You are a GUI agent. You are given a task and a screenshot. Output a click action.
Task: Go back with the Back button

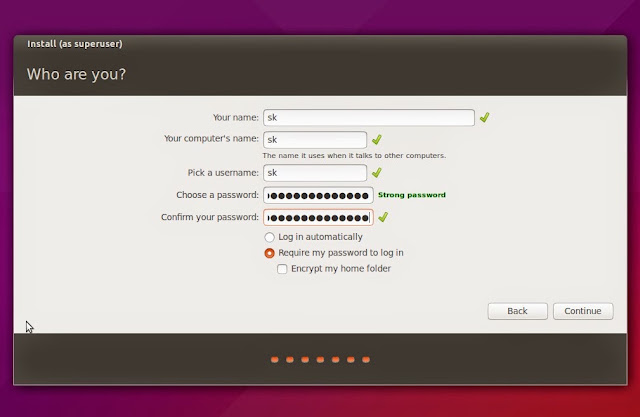(517, 311)
